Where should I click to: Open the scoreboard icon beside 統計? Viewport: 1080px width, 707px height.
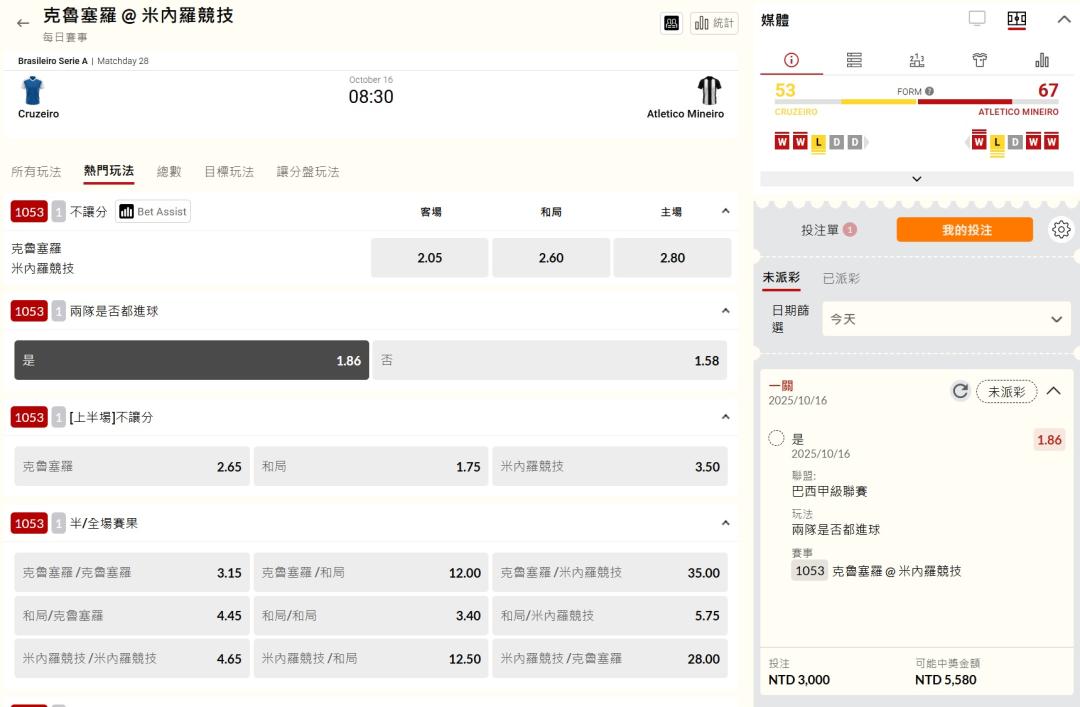672,23
